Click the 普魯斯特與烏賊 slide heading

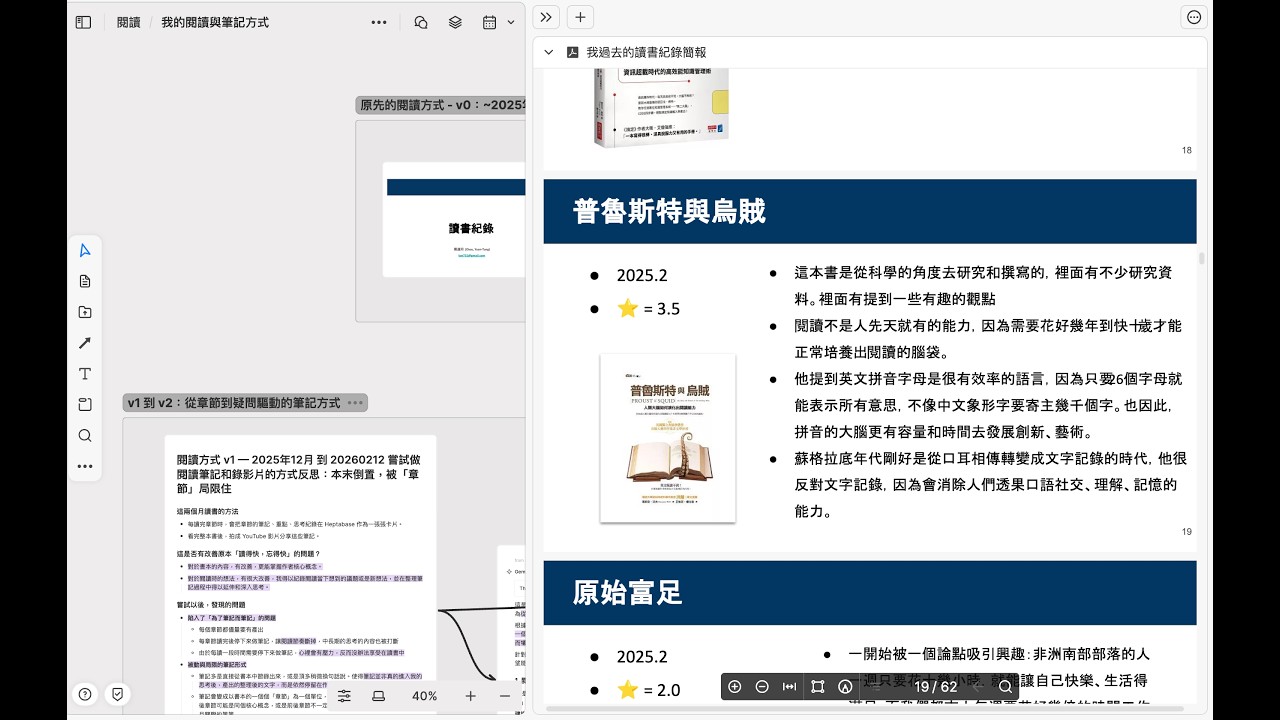pos(669,211)
